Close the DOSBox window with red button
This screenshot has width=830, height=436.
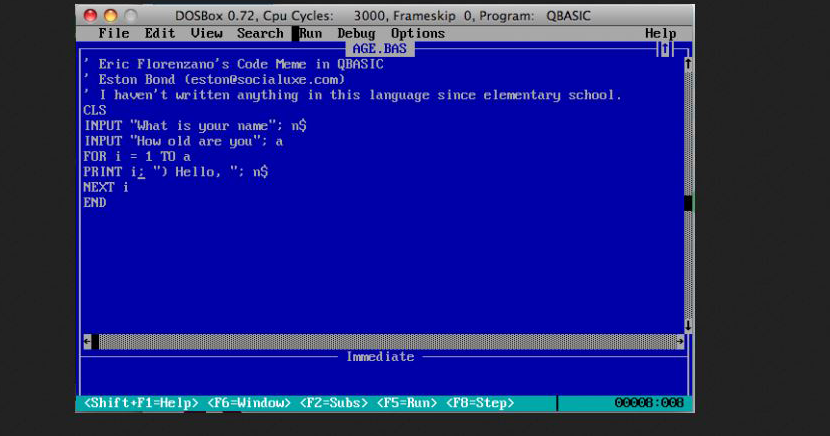click(91, 15)
